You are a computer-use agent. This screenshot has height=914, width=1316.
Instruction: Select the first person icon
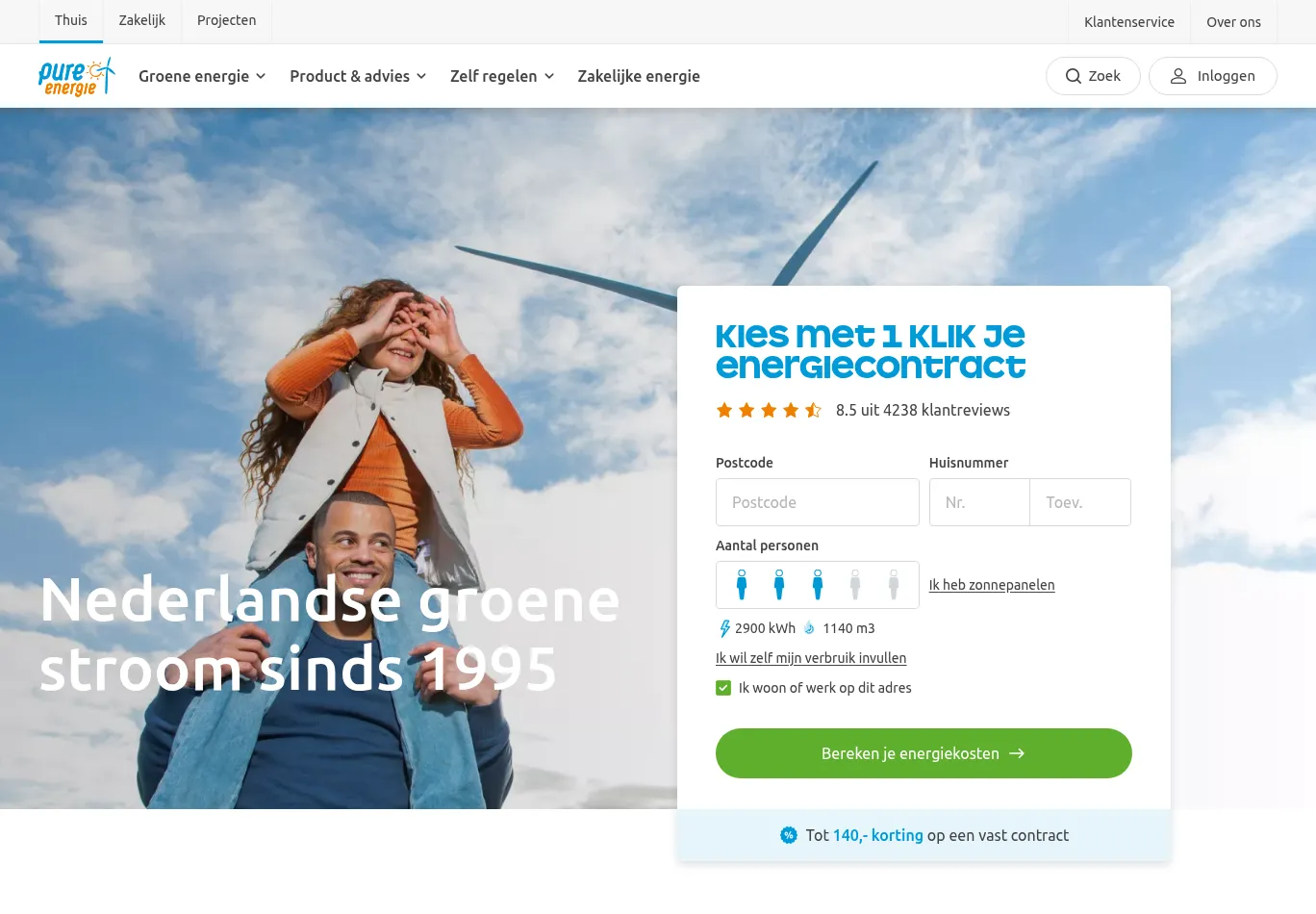(x=742, y=585)
